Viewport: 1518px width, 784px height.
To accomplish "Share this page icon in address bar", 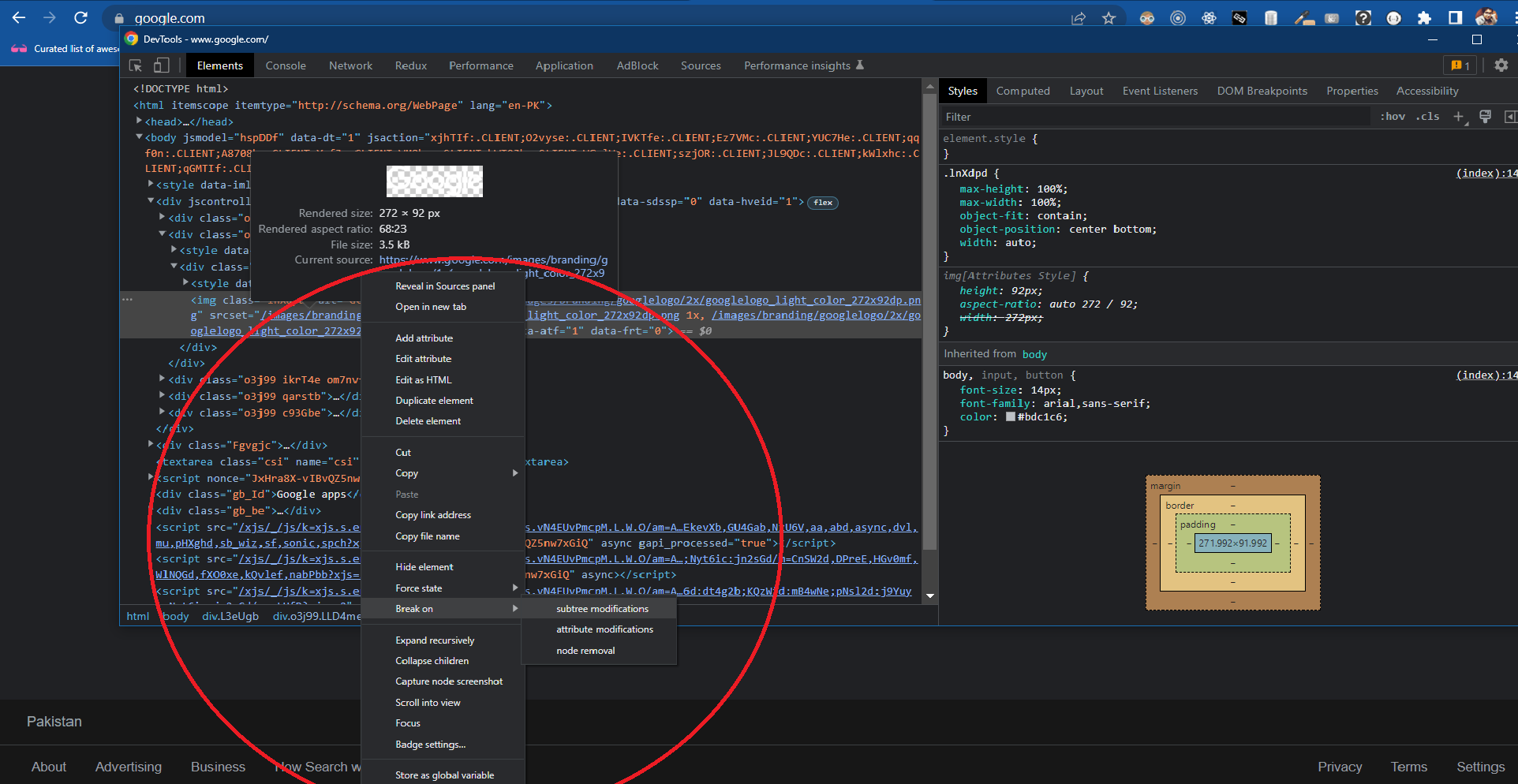I will (x=1079, y=18).
